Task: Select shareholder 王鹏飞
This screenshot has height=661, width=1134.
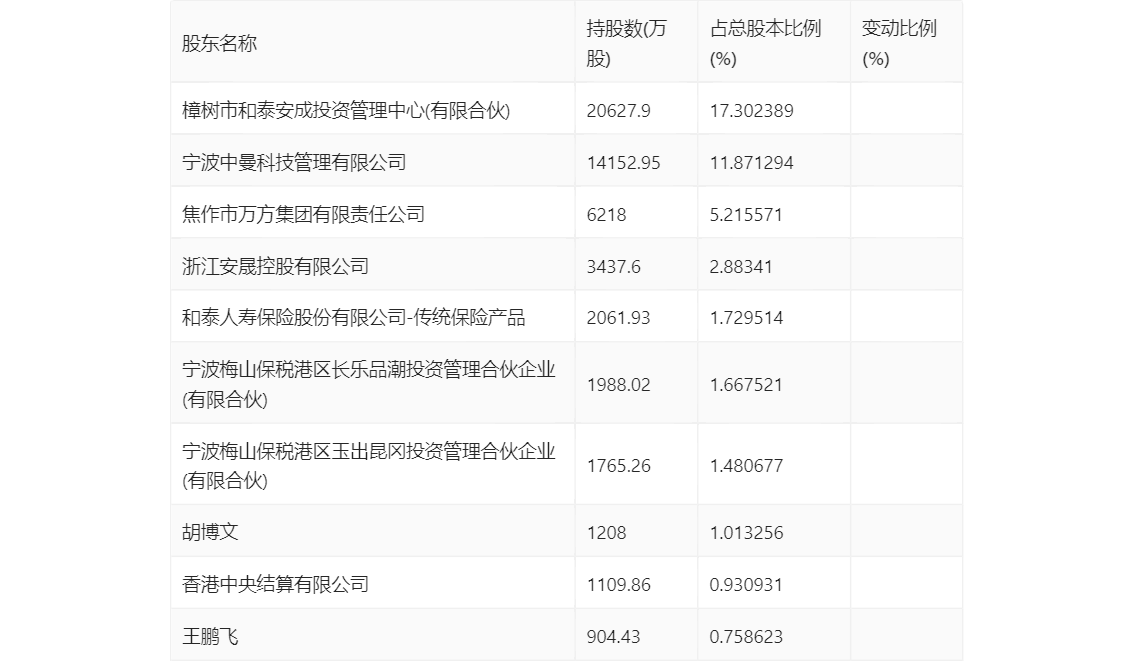Action: click(x=210, y=637)
